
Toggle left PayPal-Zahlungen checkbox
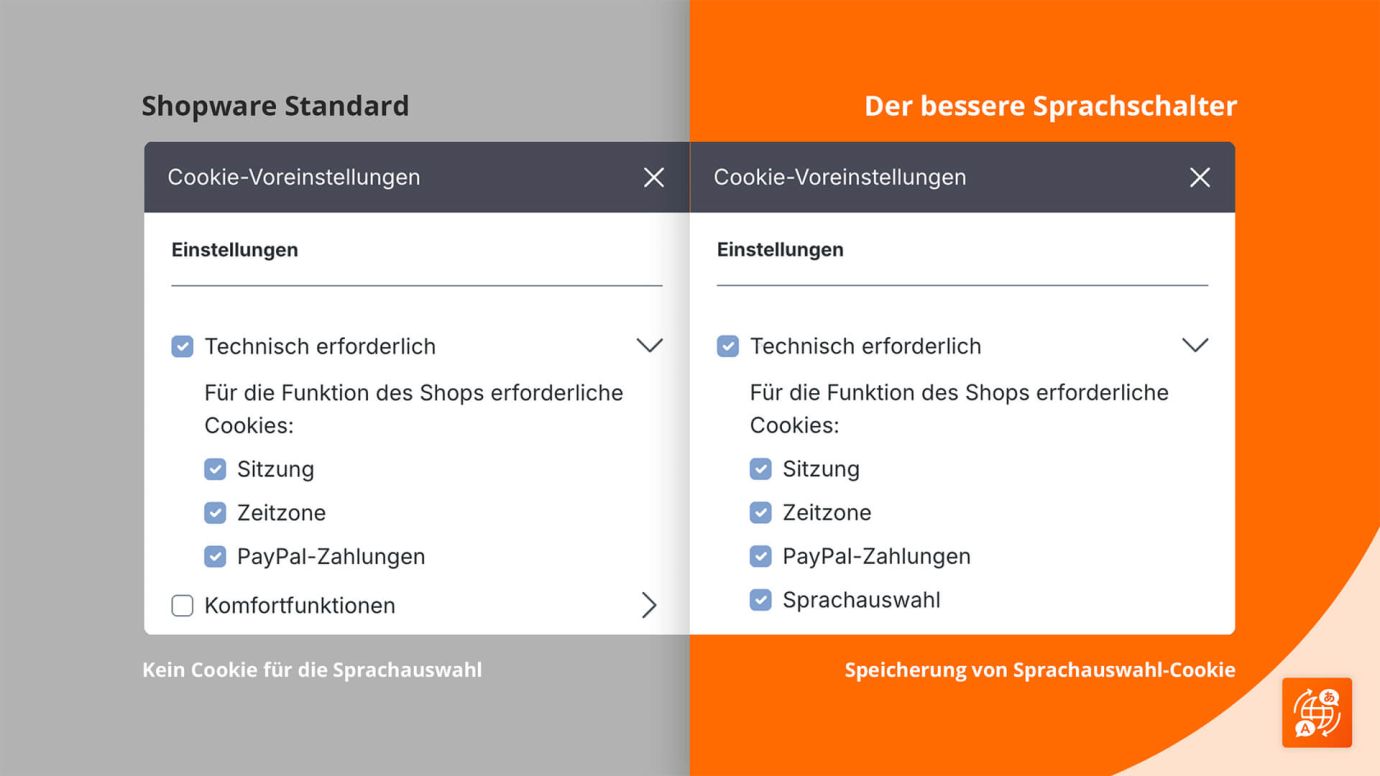point(215,556)
